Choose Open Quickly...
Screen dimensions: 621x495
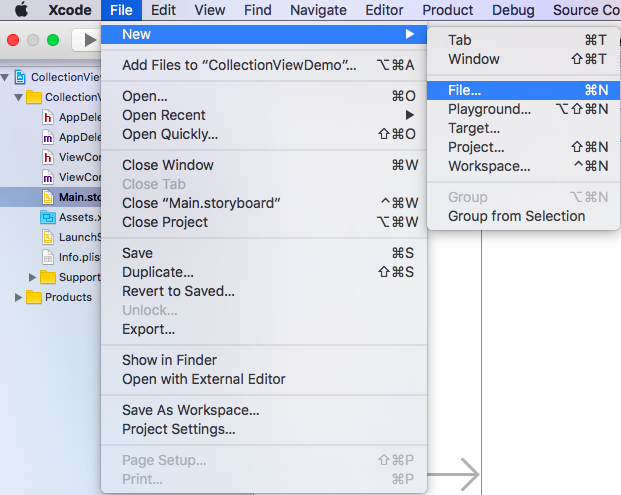point(264,134)
